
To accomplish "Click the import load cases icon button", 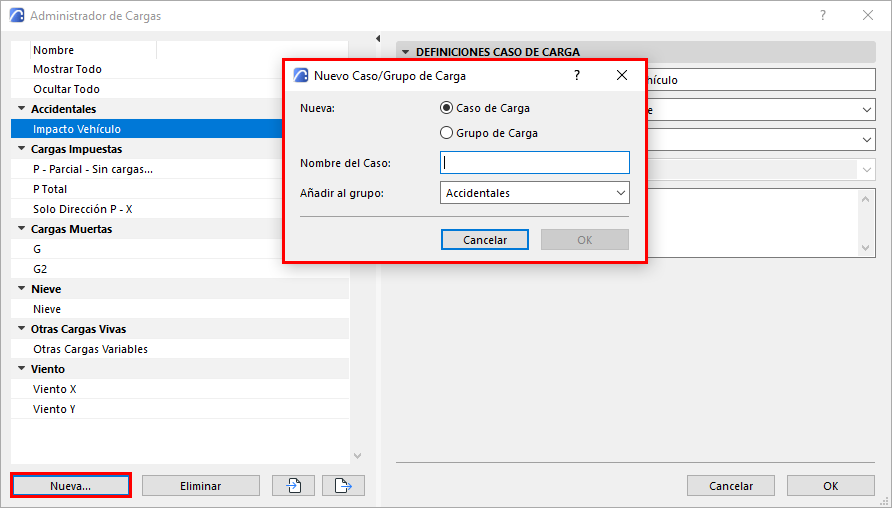I will (x=293, y=486).
